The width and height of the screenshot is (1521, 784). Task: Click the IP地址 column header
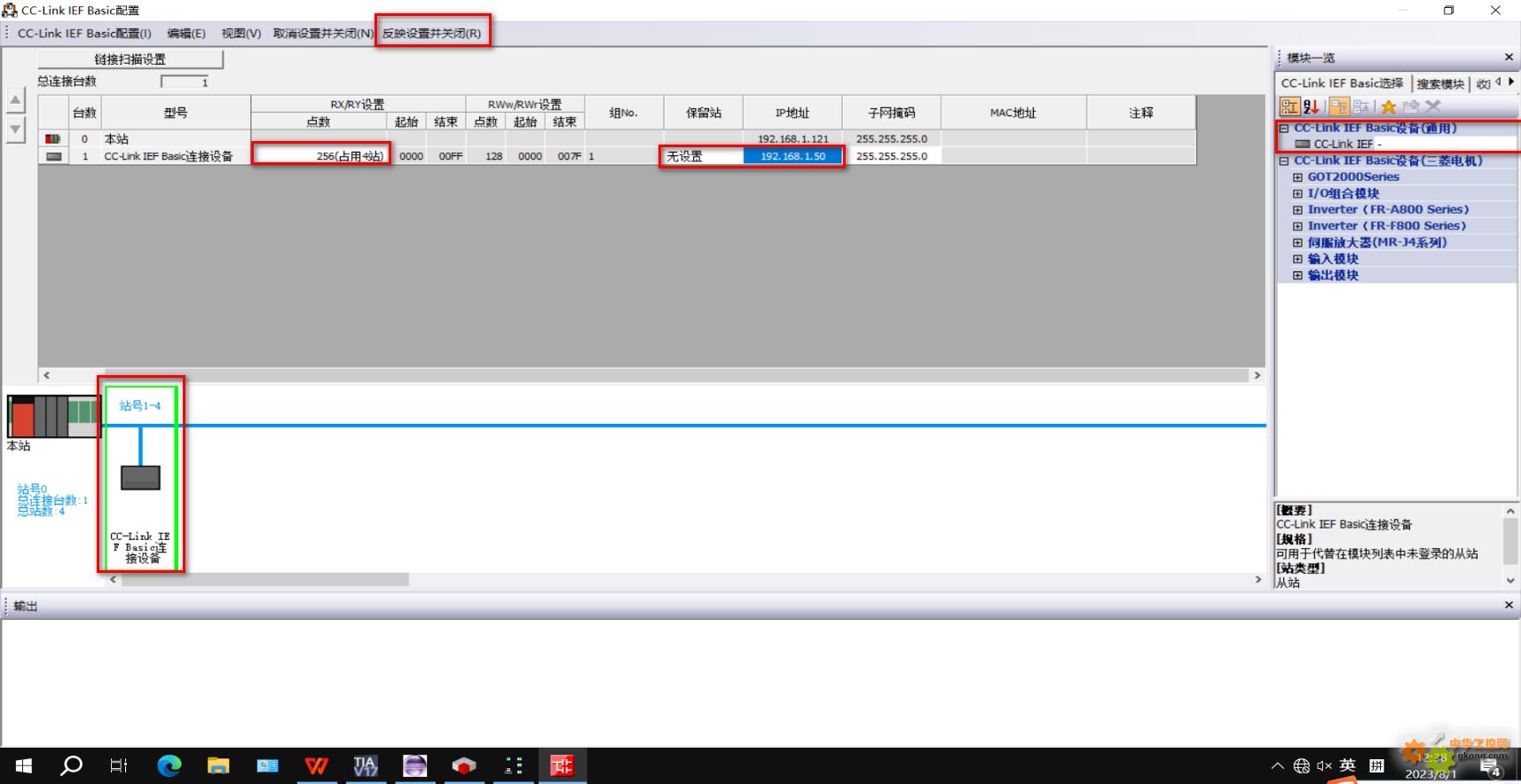(x=792, y=113)
